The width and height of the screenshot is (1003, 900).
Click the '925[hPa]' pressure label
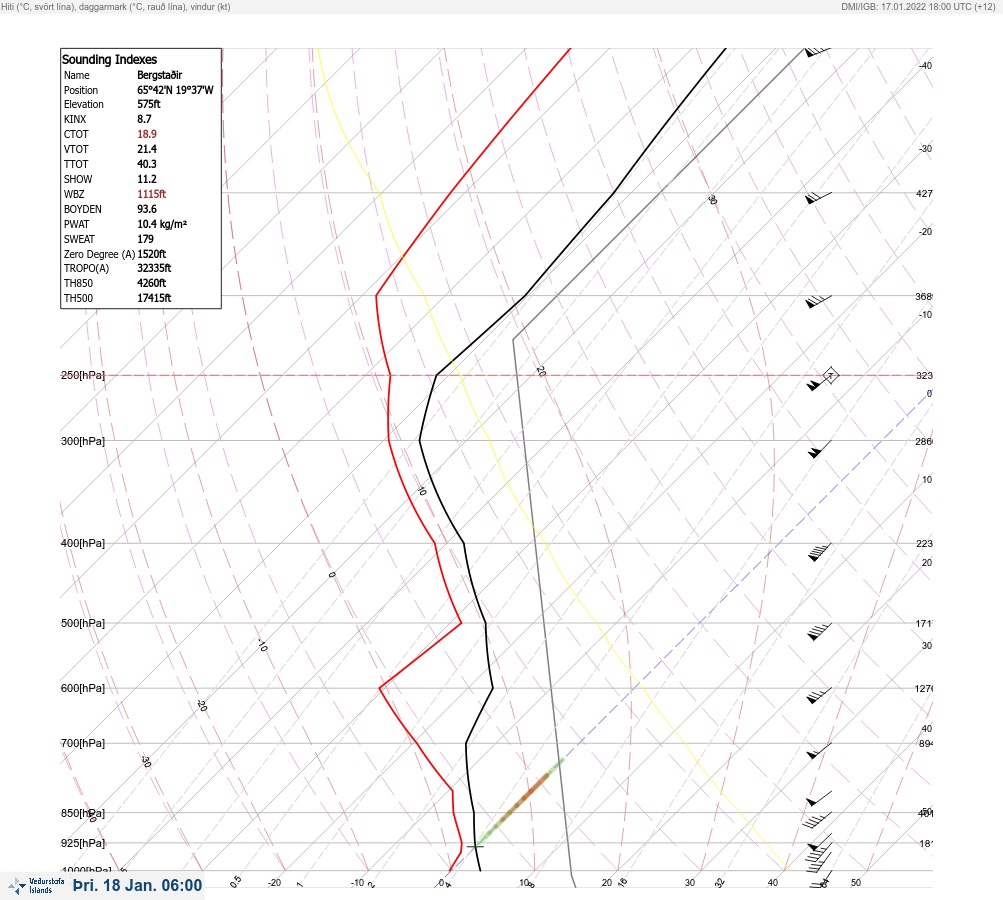click(x=83, y=843)
